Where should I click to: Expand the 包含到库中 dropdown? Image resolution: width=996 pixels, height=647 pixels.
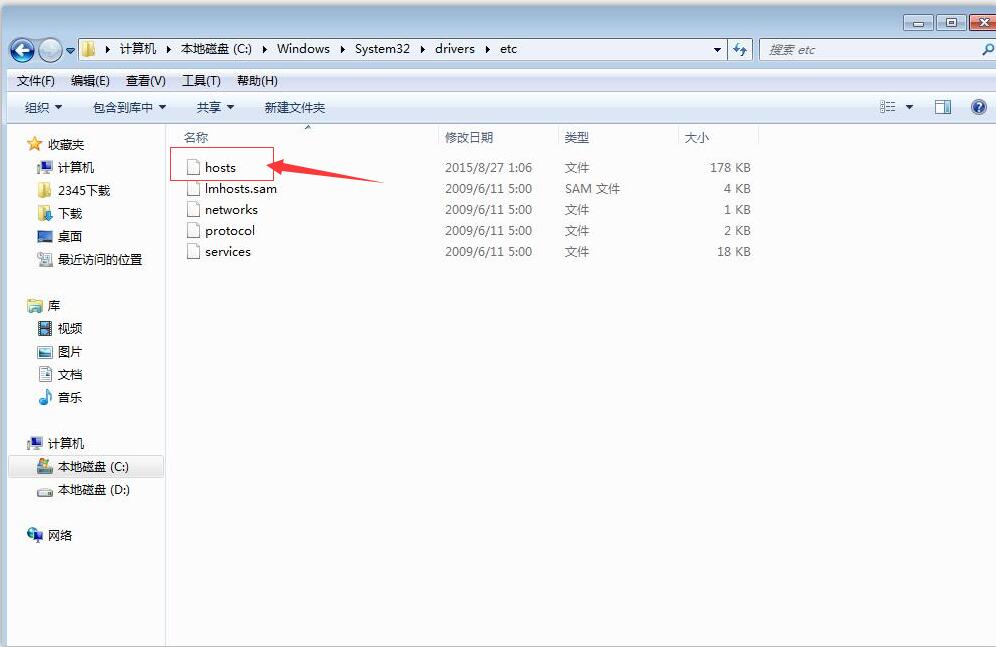[130, 107]
